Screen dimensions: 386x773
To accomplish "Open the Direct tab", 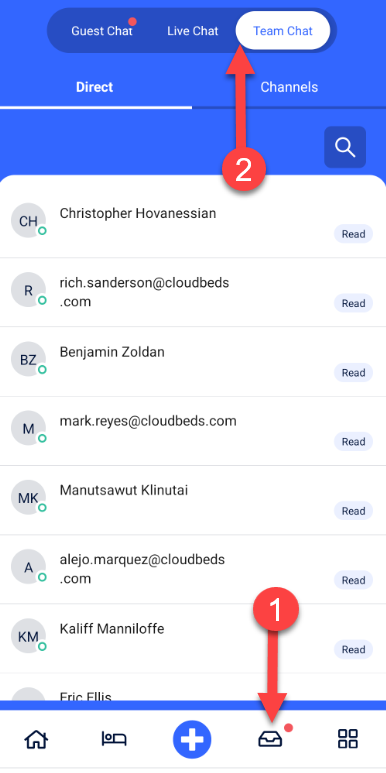I will [95, 87].
